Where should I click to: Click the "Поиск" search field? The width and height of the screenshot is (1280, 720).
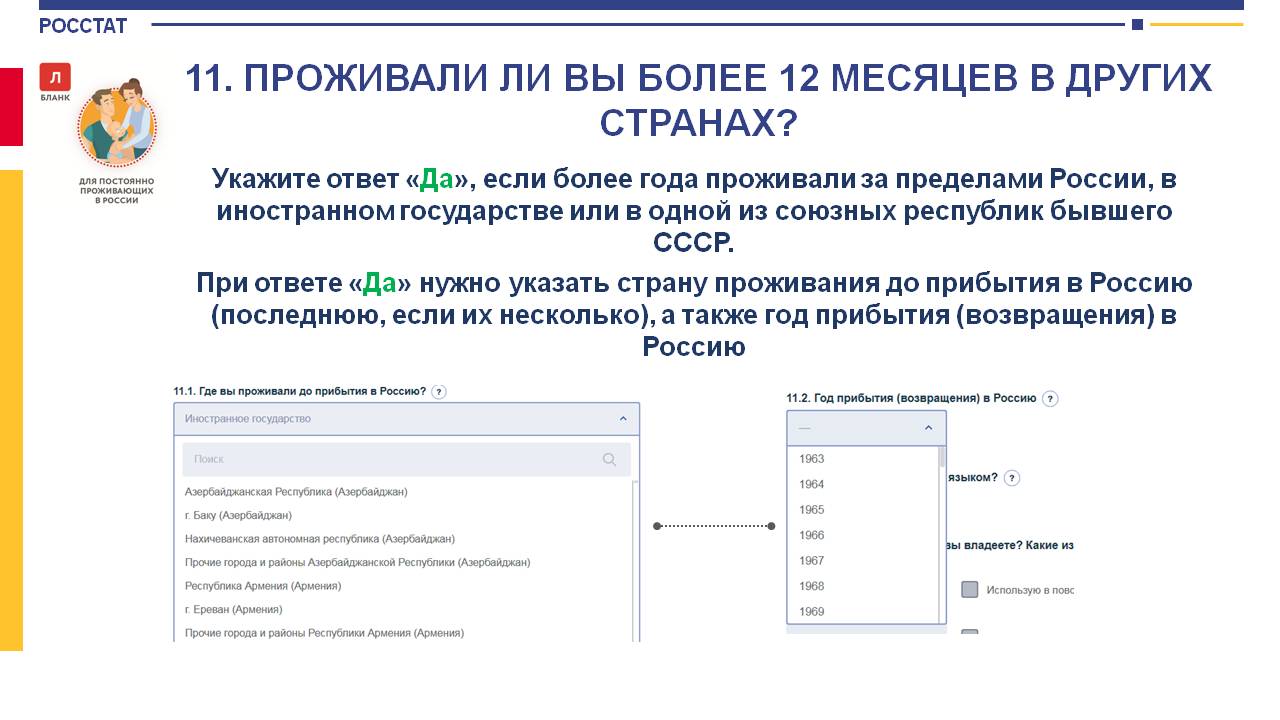pos(406,460)
